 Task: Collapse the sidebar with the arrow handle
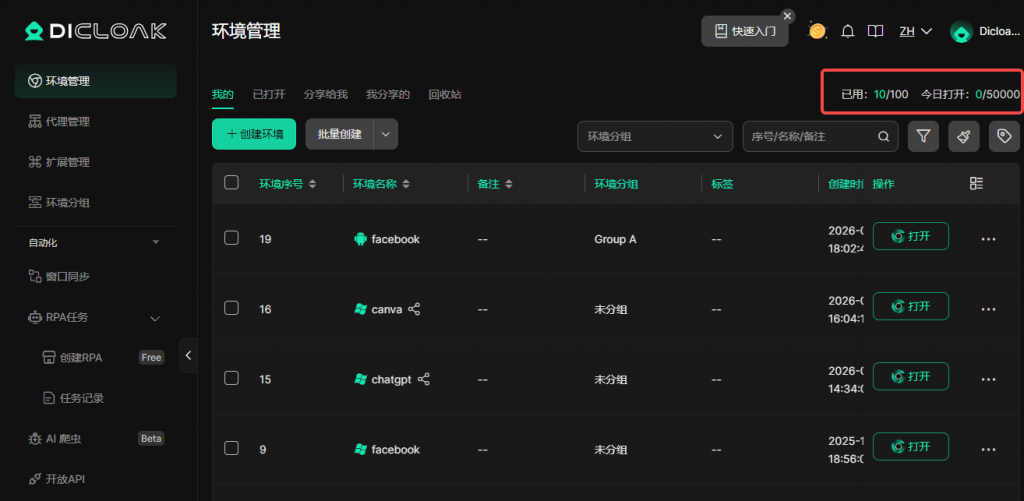coord(188,355)
